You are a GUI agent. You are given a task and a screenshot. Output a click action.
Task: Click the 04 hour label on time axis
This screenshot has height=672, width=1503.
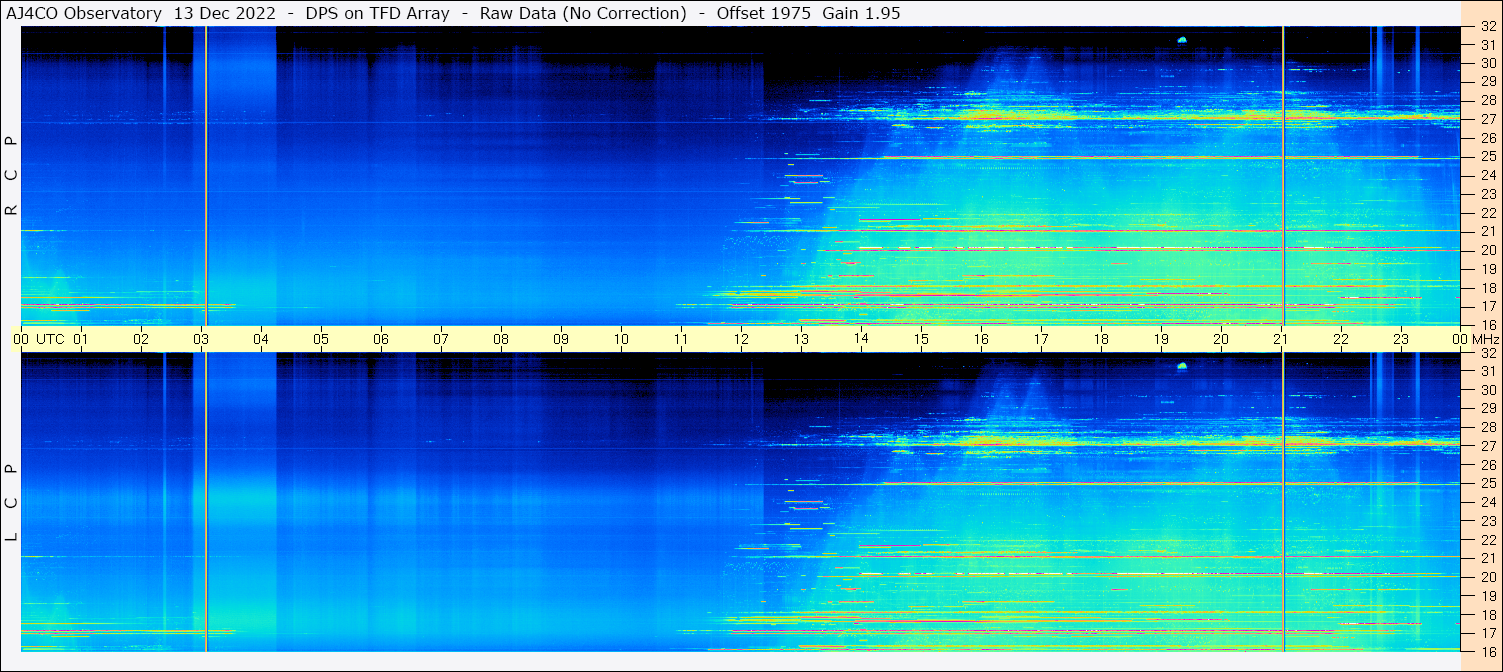click(x=261, y=339)
